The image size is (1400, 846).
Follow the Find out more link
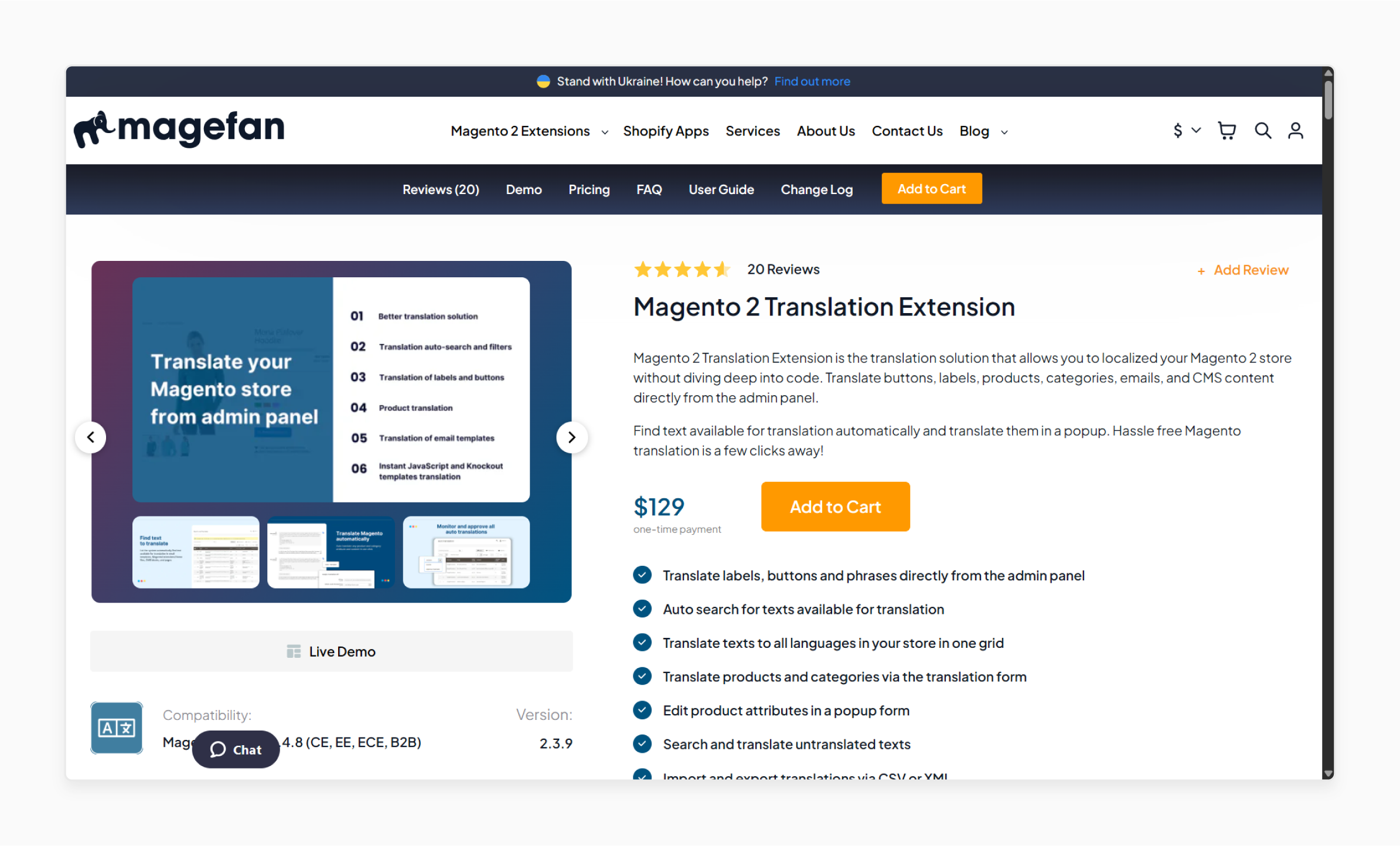pos(812,81)
